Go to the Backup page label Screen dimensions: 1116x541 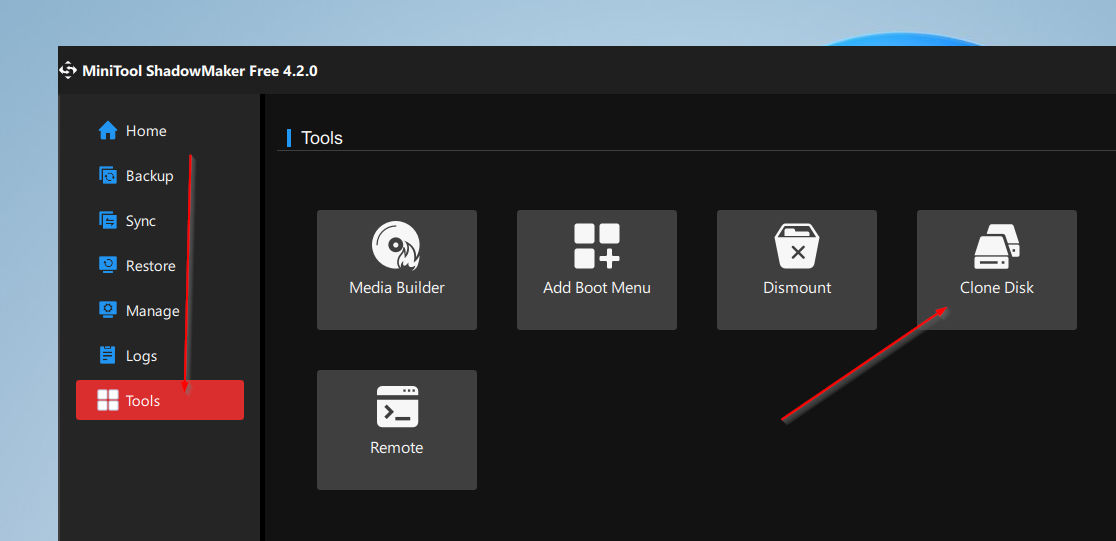pyautogui.click(x=149, y=176)
